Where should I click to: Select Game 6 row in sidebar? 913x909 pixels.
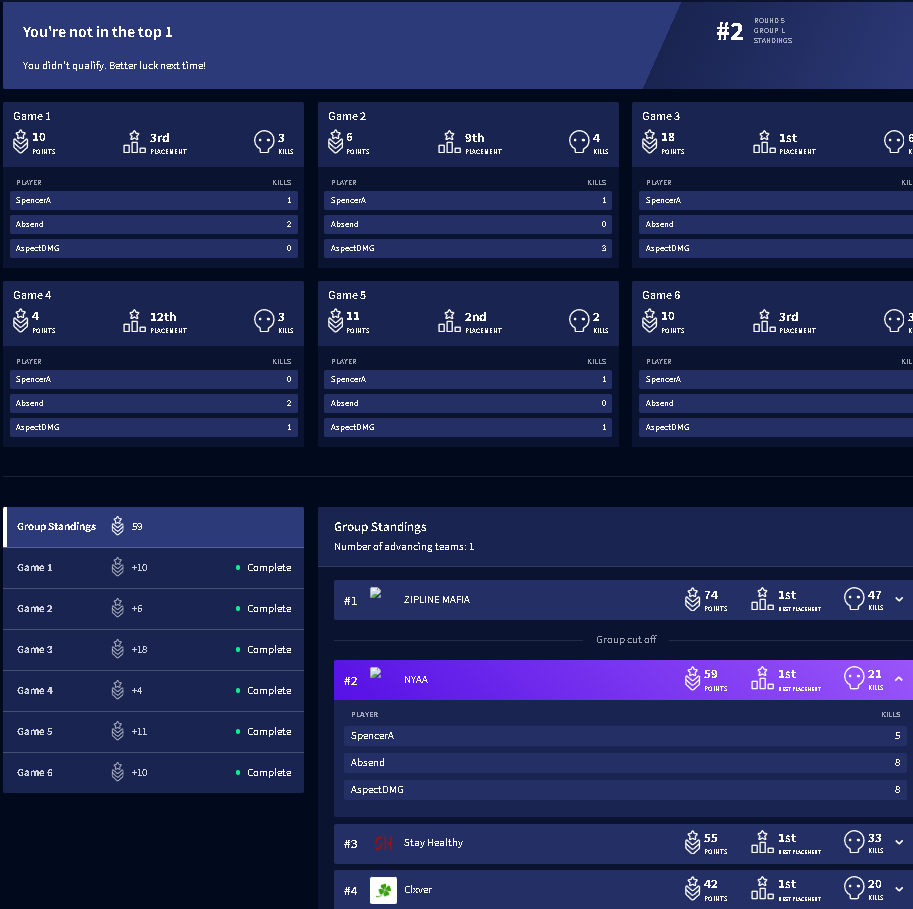(x=154, y=773)
